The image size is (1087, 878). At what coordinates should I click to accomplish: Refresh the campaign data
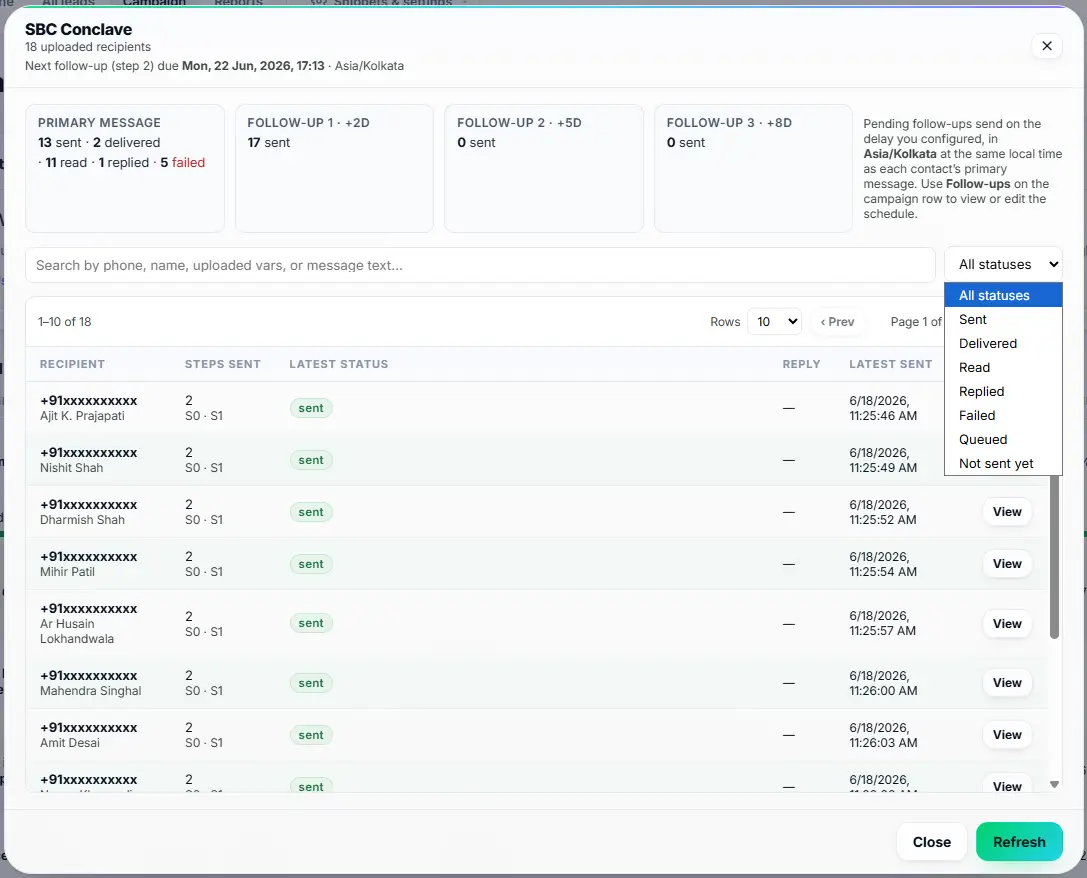(x=1018, y=842)
